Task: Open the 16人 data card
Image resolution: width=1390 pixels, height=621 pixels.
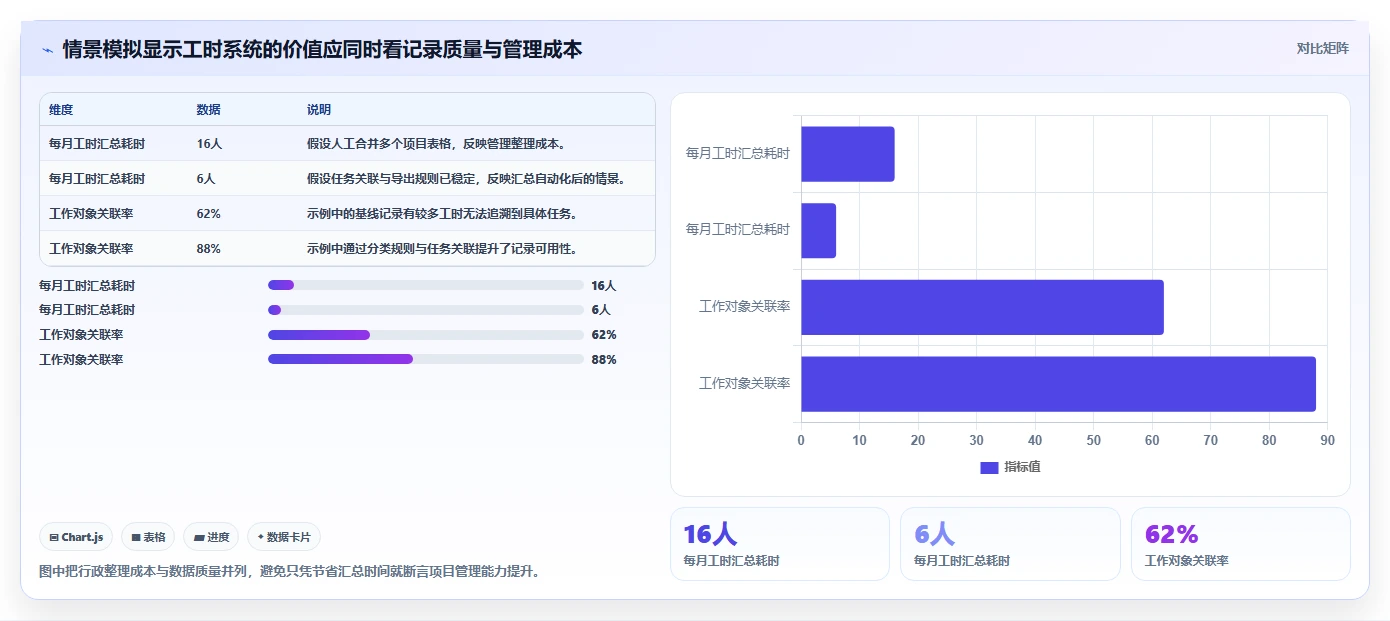Action: [779, 544]
